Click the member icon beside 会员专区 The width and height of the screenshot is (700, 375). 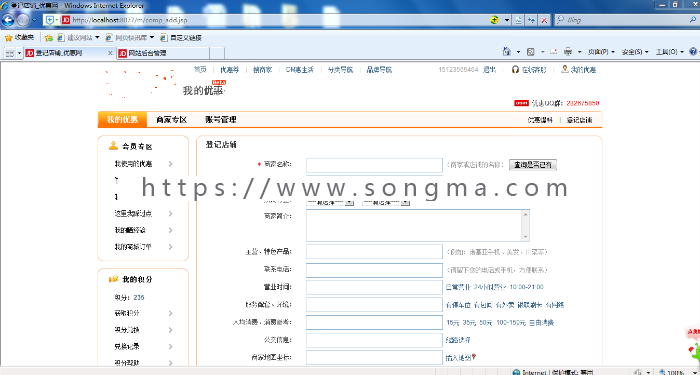(113, 146)
